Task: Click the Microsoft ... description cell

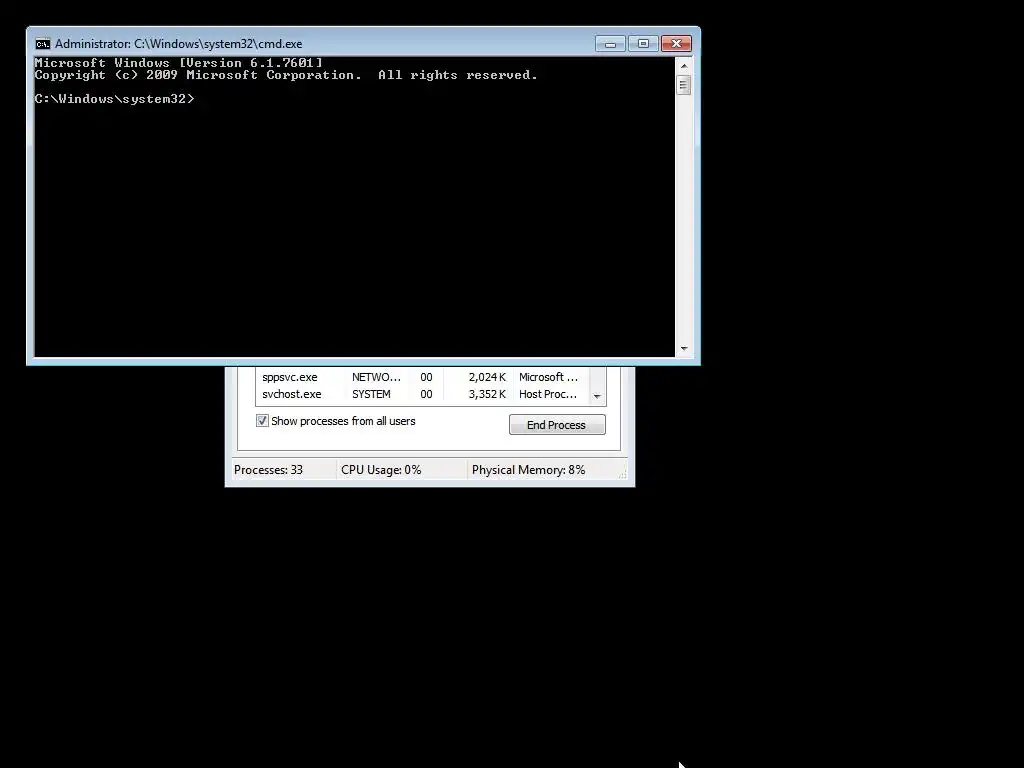Action: pyautogui.click(x=548, y=377)
